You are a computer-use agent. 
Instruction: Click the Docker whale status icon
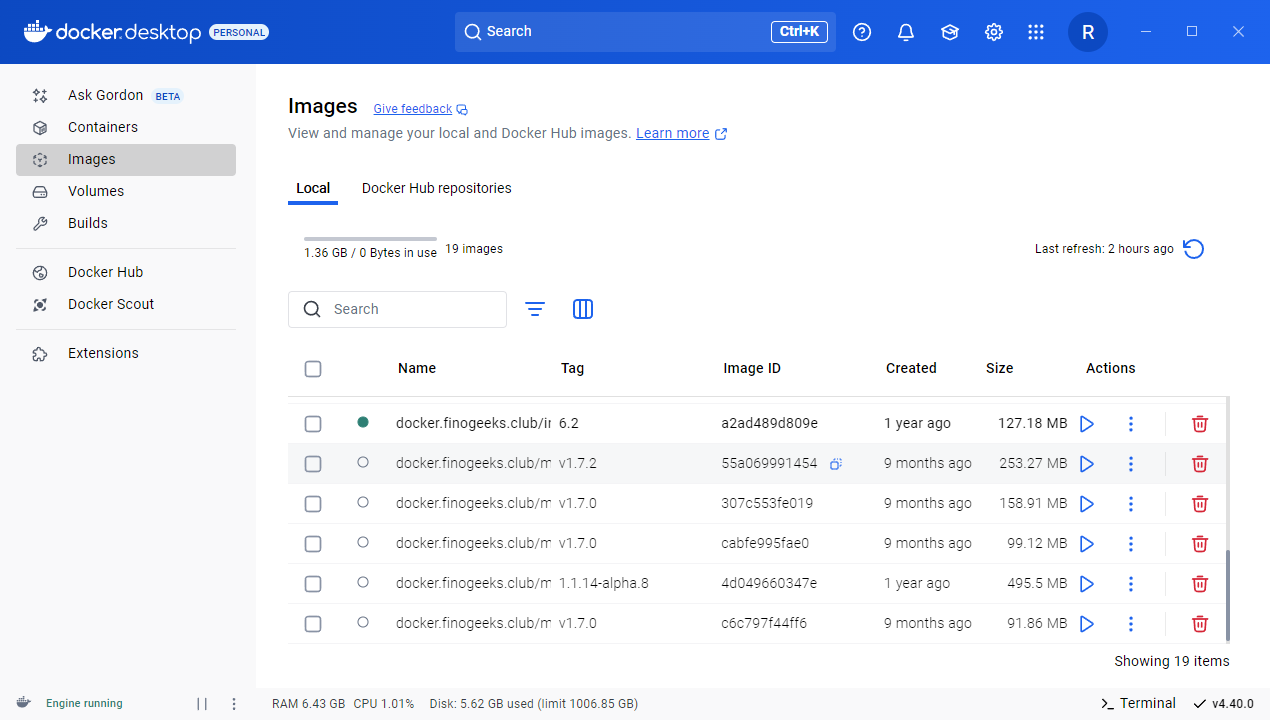pos(23,703)
